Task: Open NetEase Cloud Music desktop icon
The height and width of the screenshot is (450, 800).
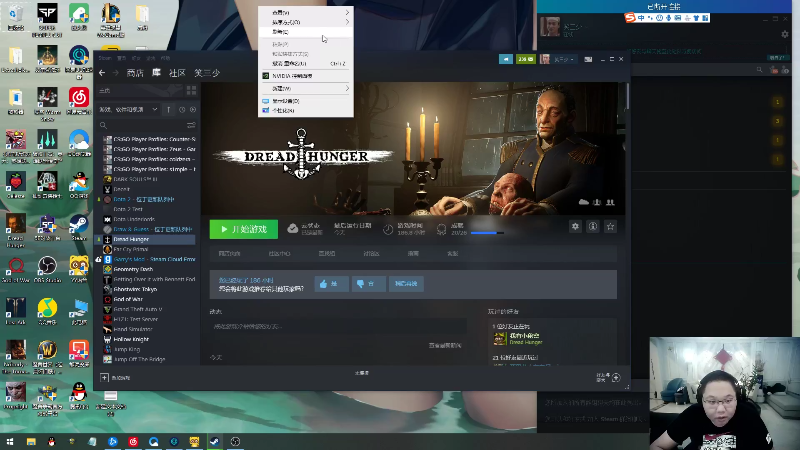Action: pyautogui.click(x=79, y=101)
